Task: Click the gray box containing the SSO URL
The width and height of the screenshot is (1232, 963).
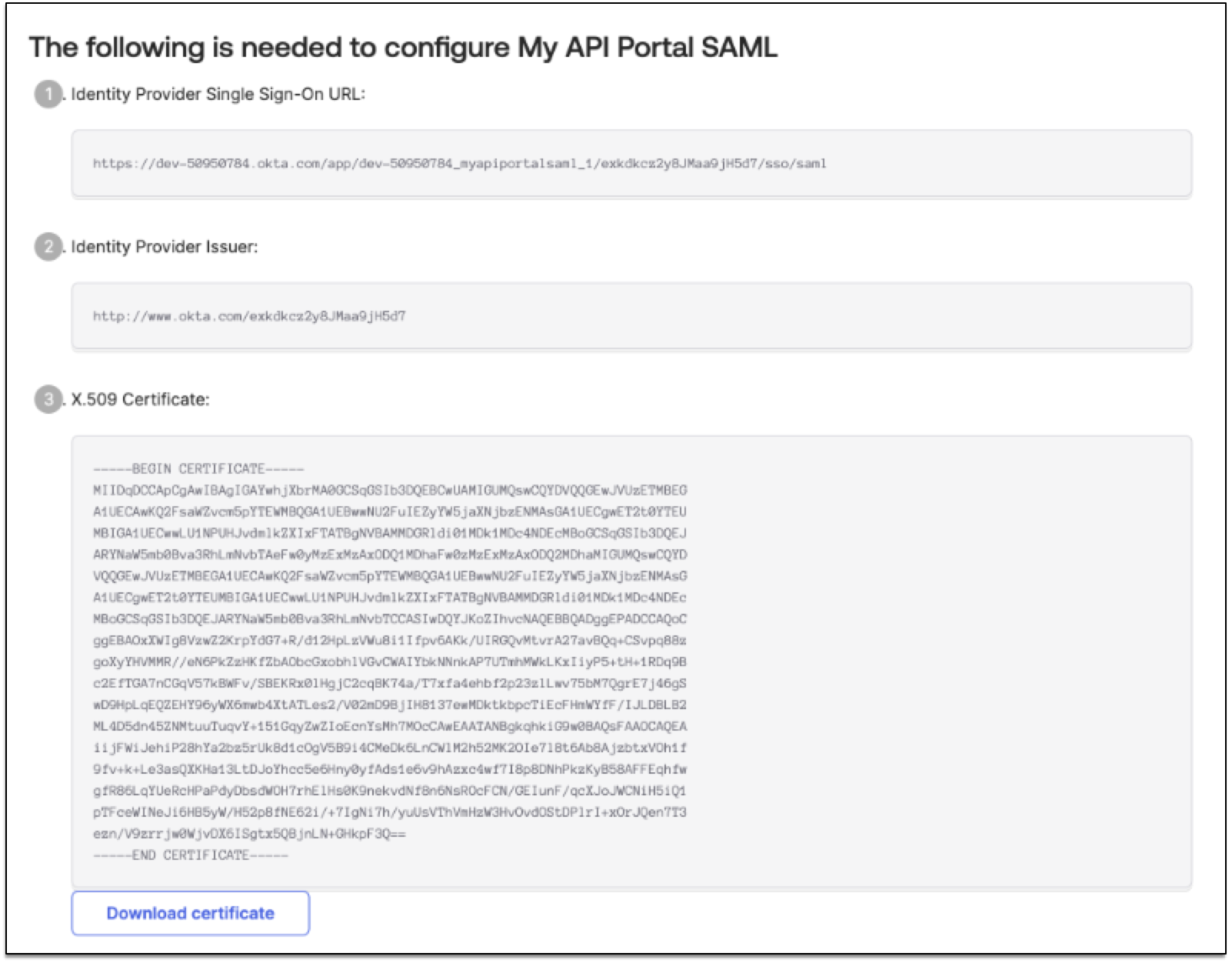Action: 631,162
